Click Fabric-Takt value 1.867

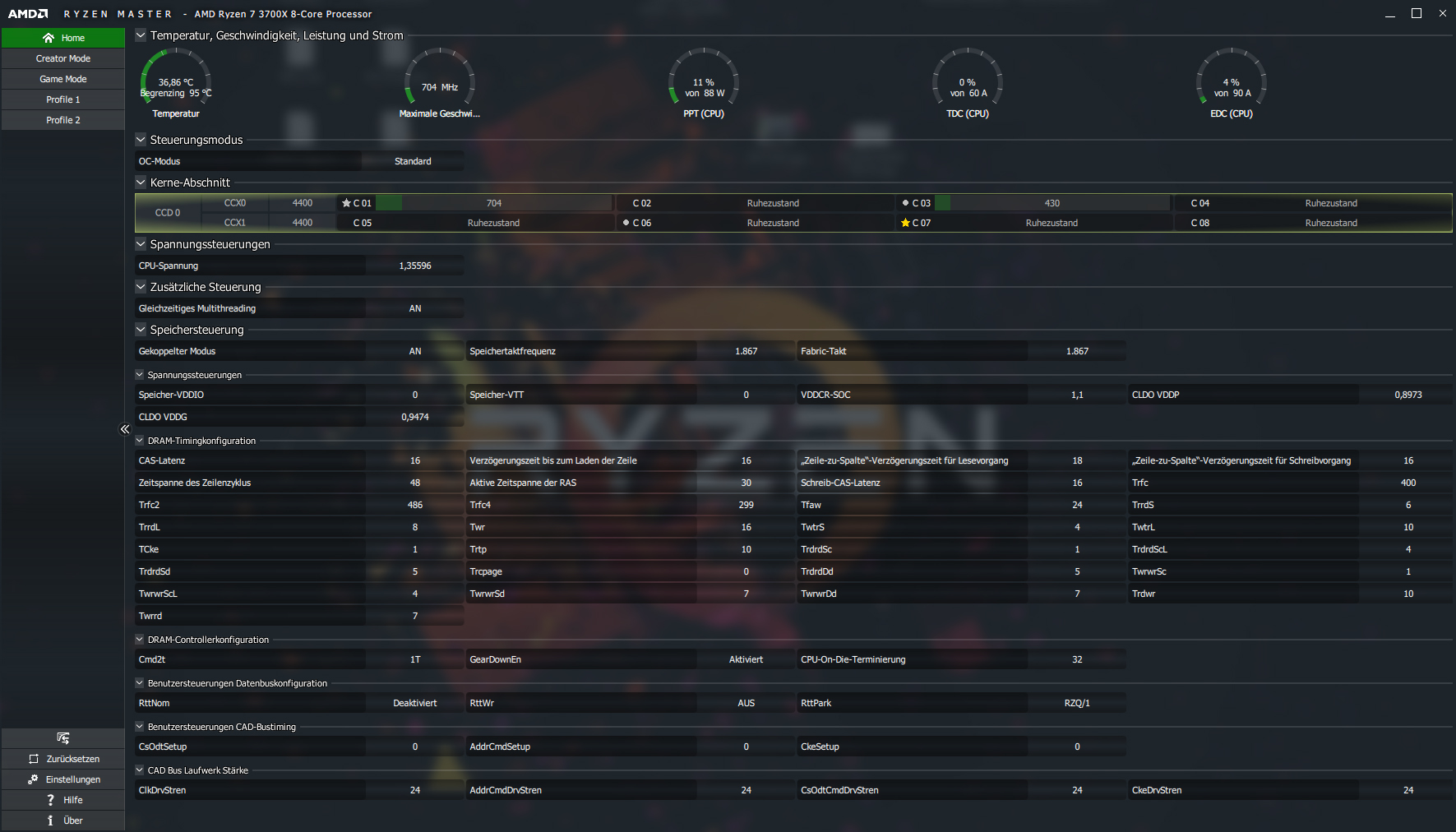click(1077, 351)
